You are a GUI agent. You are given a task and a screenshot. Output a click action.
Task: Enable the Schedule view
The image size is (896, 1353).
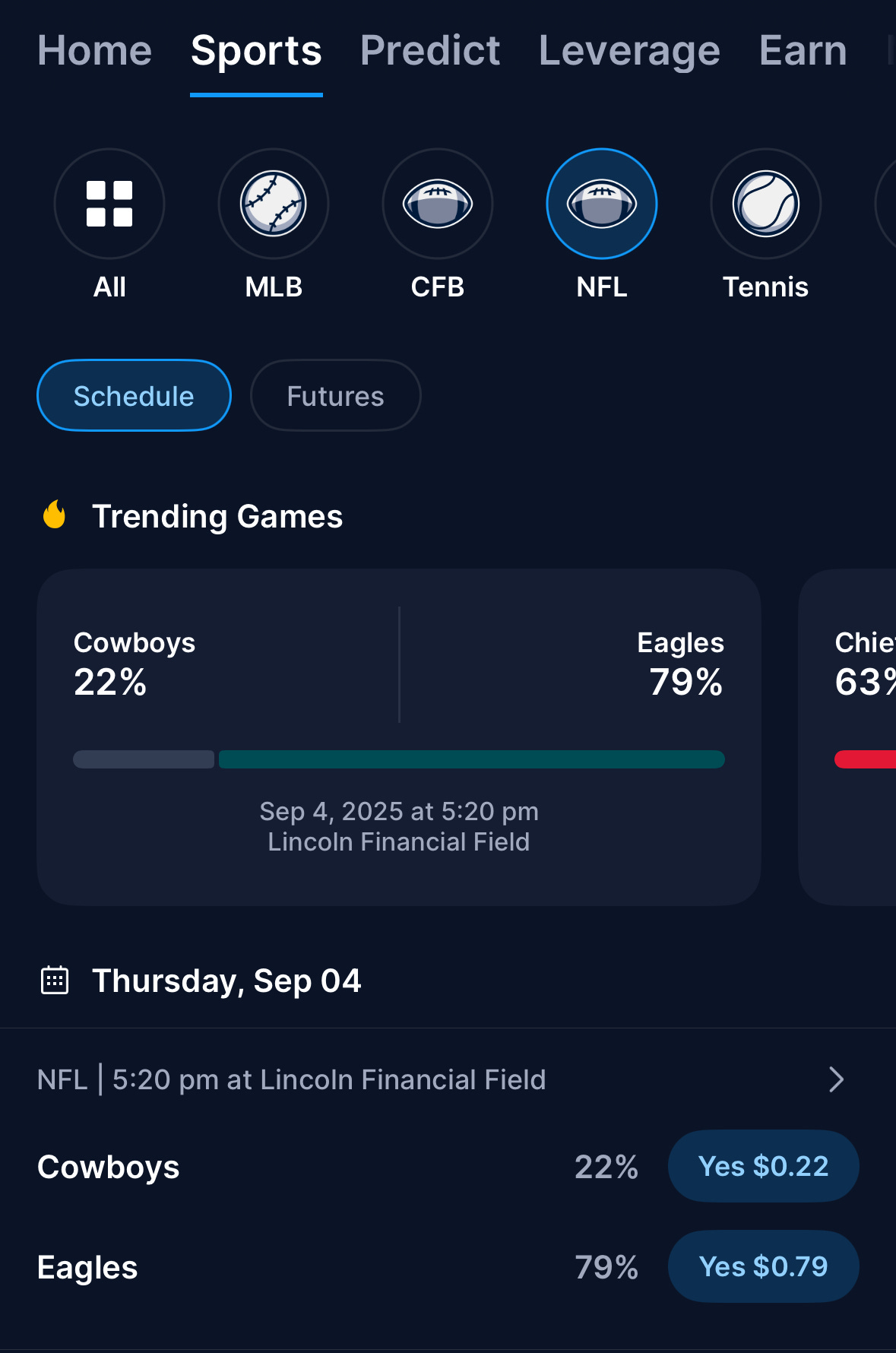134,395
